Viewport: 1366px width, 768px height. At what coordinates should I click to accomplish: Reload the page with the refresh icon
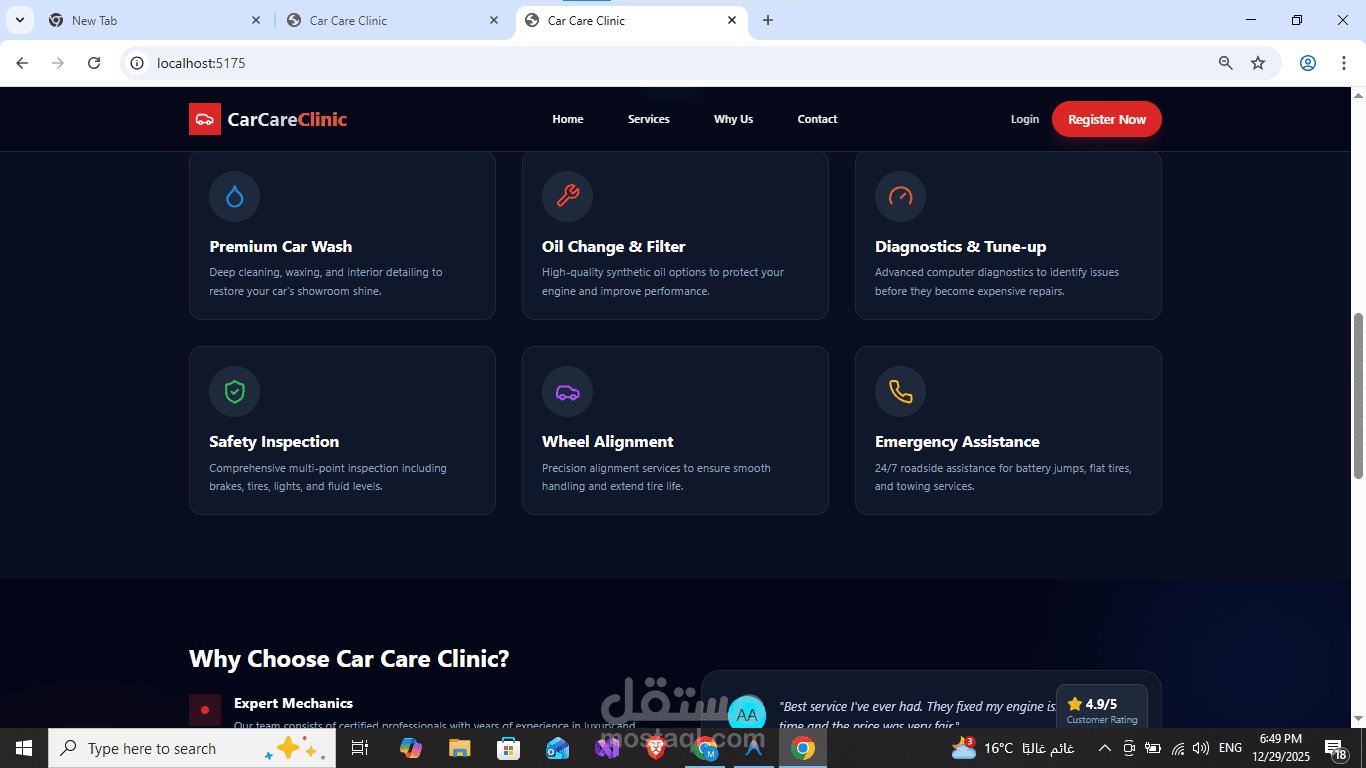point(94,63)
